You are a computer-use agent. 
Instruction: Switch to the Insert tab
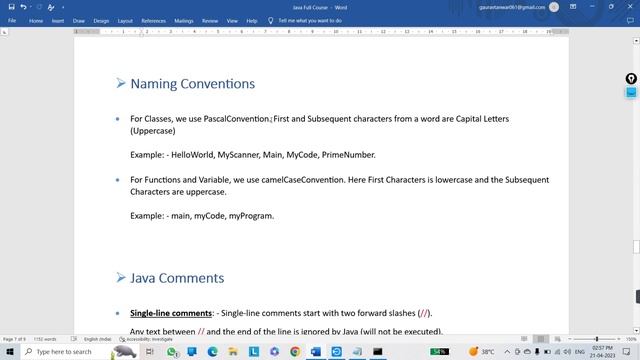58,20
